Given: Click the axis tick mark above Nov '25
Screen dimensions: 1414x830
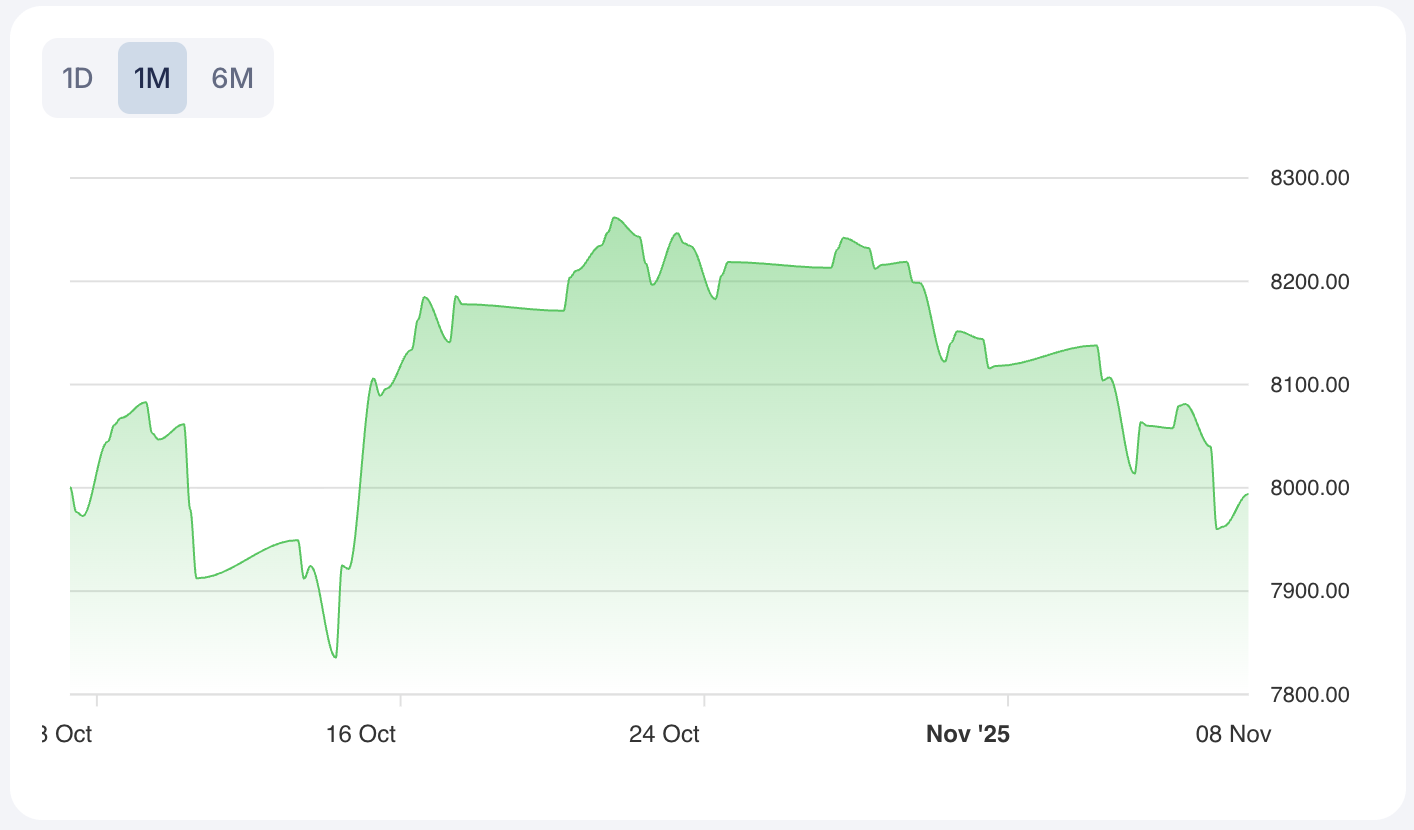Looking at the screenshot, I should 1008,699.
